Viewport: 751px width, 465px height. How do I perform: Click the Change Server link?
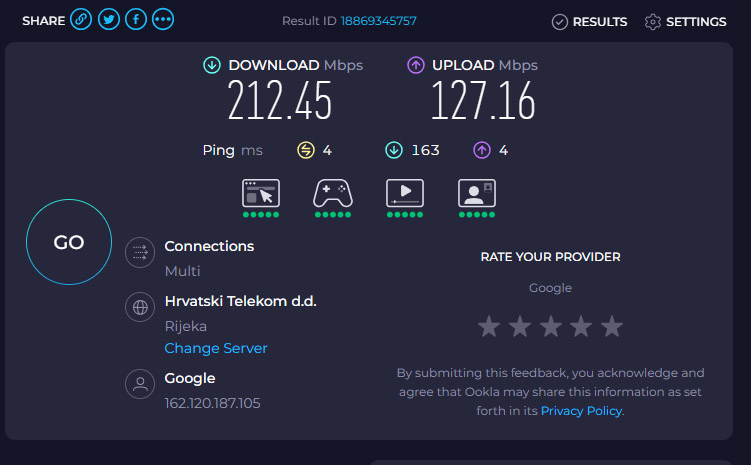[x=216, y=348]
